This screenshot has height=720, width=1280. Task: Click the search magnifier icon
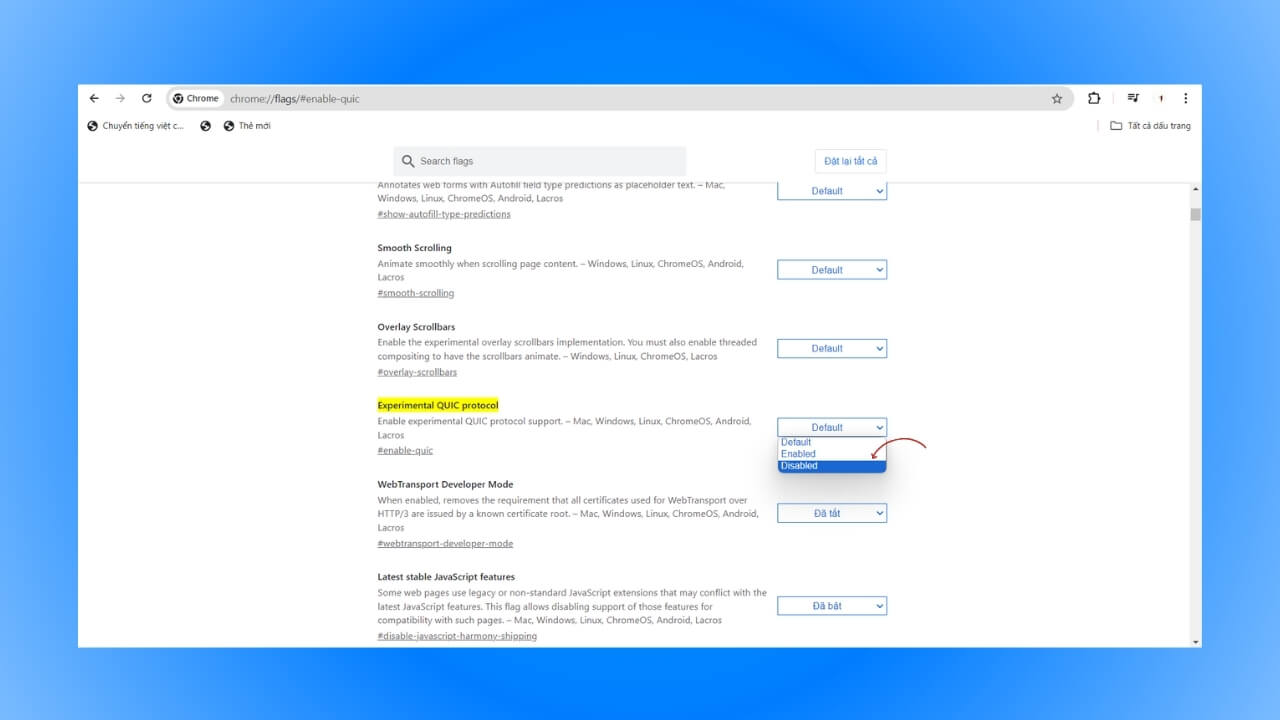(408, 161)
